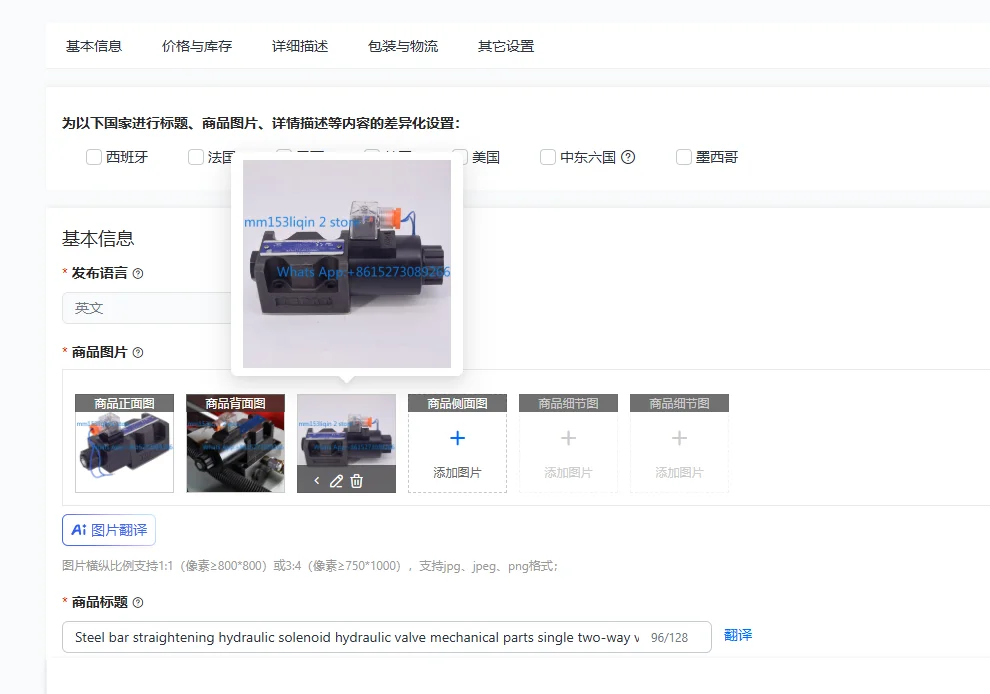The width and height of the screenshot is (990, 694).
Task: Click the AI 图片翻译 button
Action: point(109,530)
